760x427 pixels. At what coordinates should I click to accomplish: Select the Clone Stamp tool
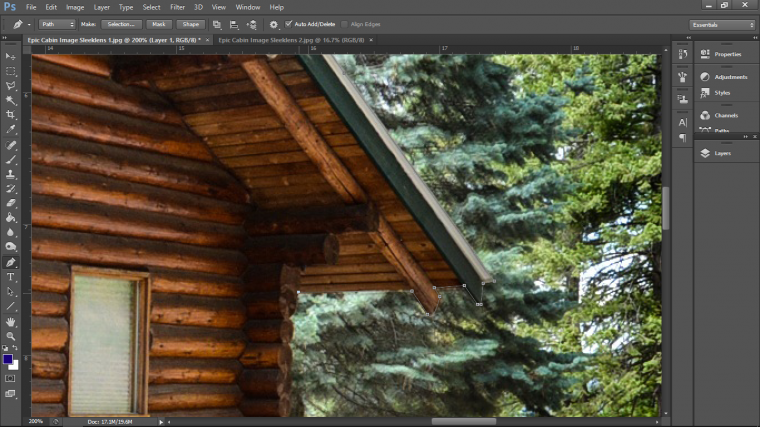(10, 174)
